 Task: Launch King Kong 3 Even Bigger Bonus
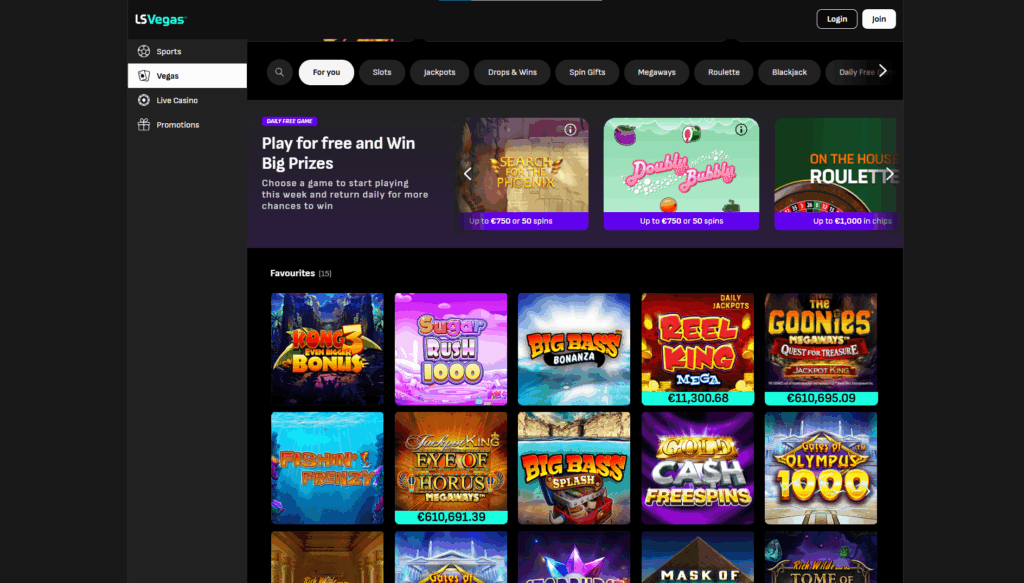327,349
